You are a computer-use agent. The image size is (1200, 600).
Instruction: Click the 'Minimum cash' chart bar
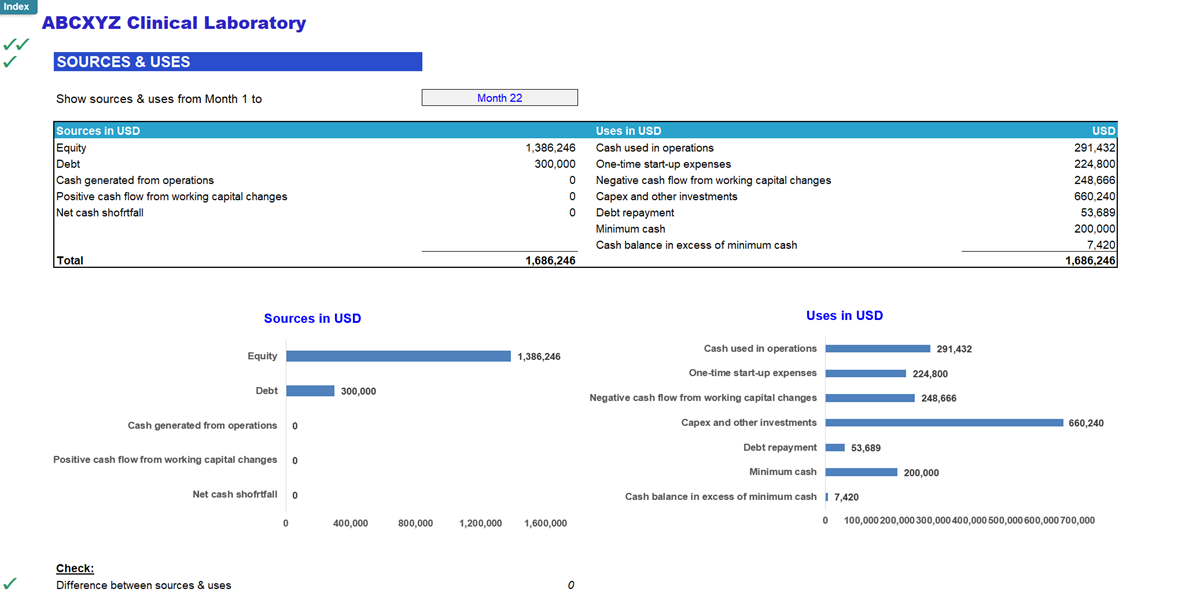(x=862, y=472)
